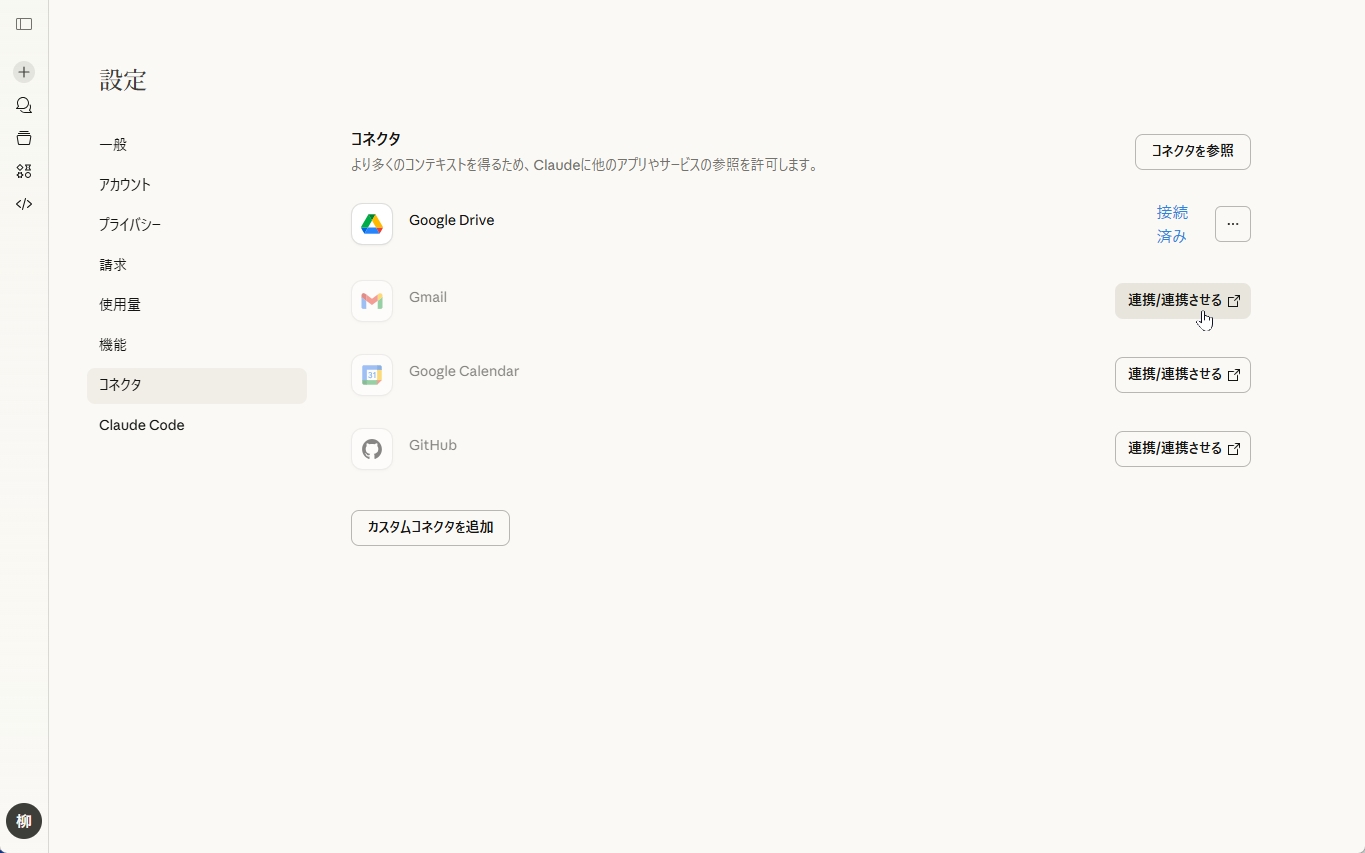Viewport: 1365px width, 853px height.
Task: Connect Gmail with its 連携させる button
Action: point(1182,300)
